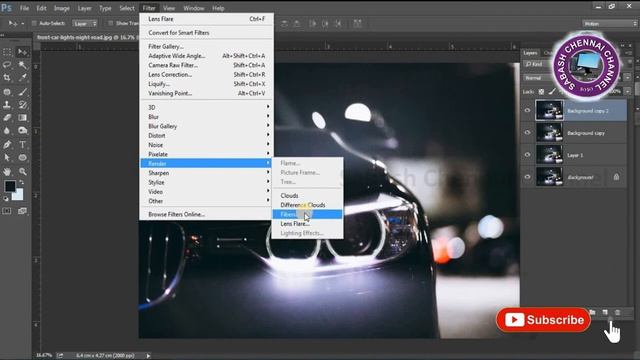640x360 pixels.
Task: Click the Photoshop Ps logo
Action: 7,8
